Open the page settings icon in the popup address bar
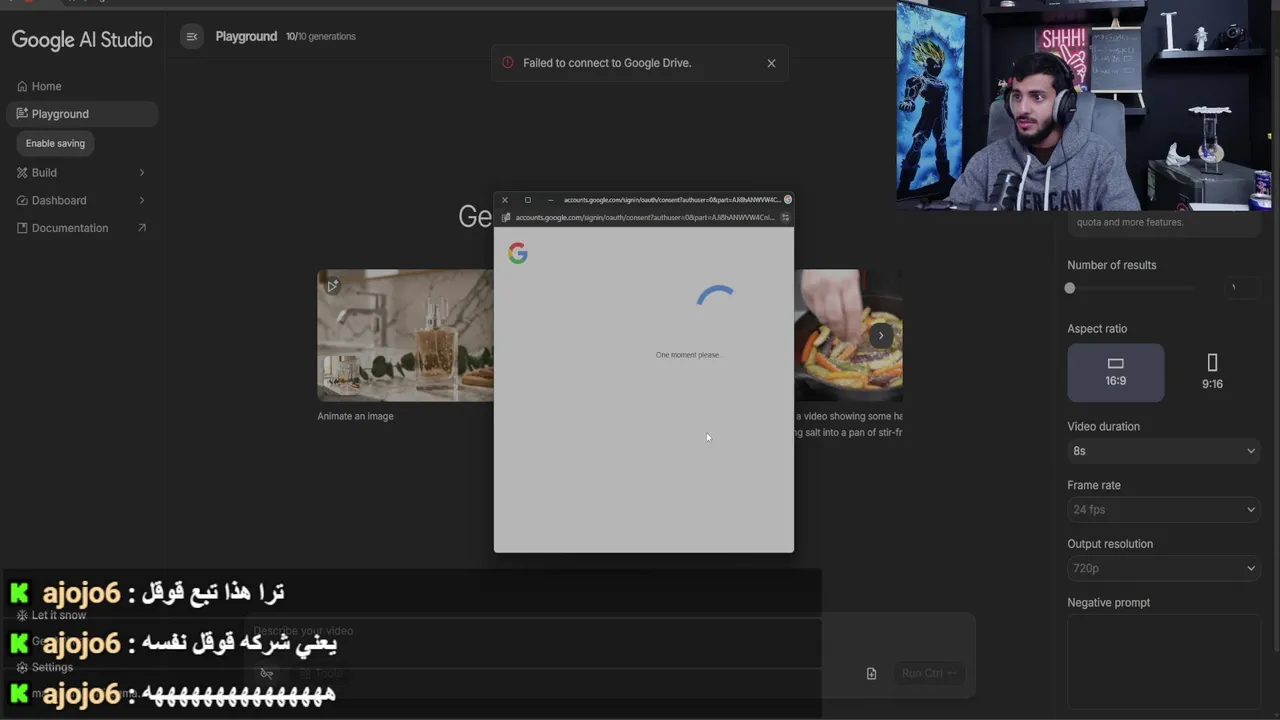The width and height of the screenshot is (1280, 720). click(785, 217)
